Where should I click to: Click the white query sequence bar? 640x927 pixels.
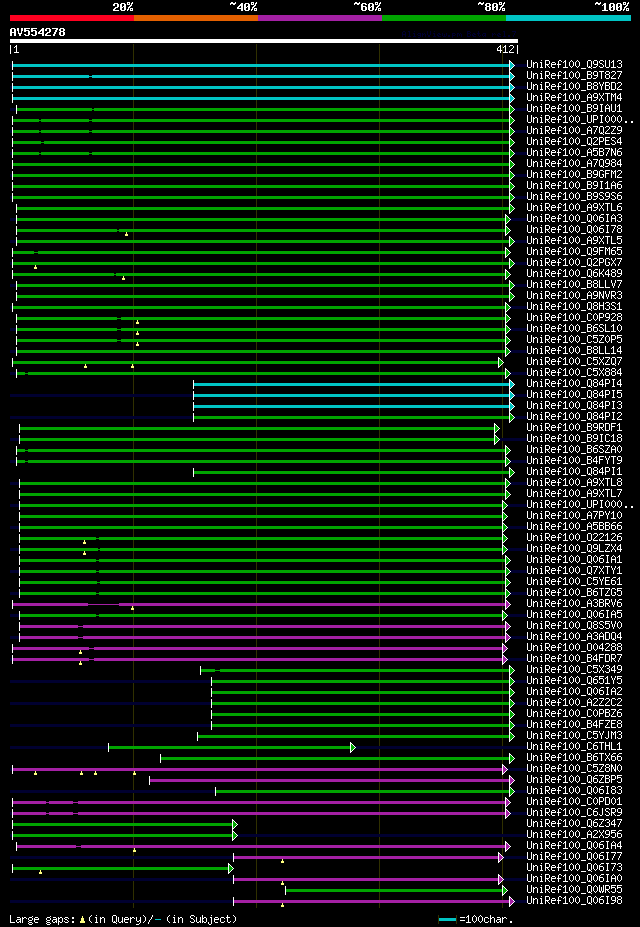pyautogui.click(x=264, y=41)
